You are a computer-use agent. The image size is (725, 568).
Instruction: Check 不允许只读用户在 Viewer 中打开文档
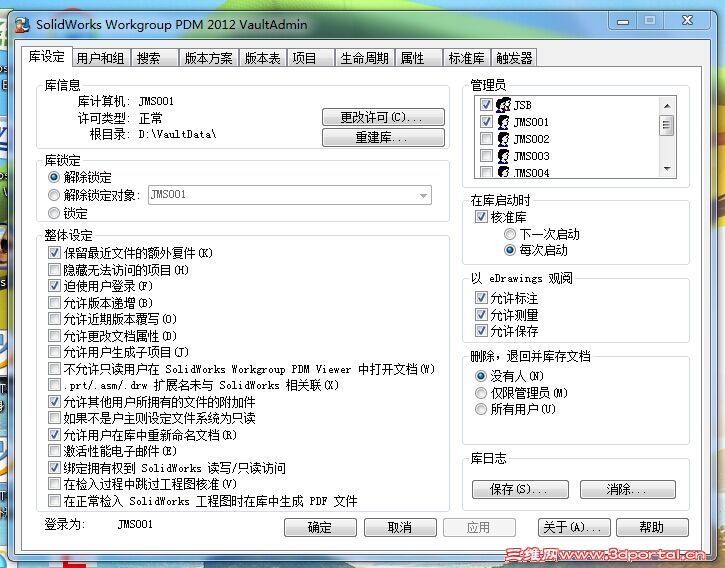pyautogui.click(x=54, y=369)
